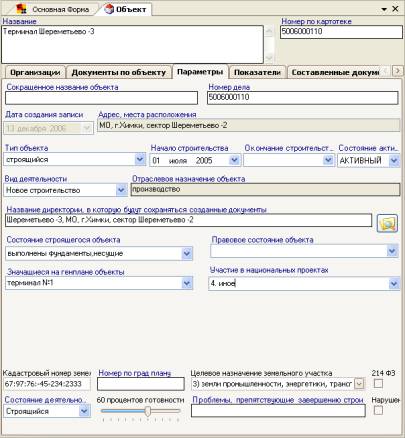
Task: Click the Номер дела label
Action: point(229,87)
